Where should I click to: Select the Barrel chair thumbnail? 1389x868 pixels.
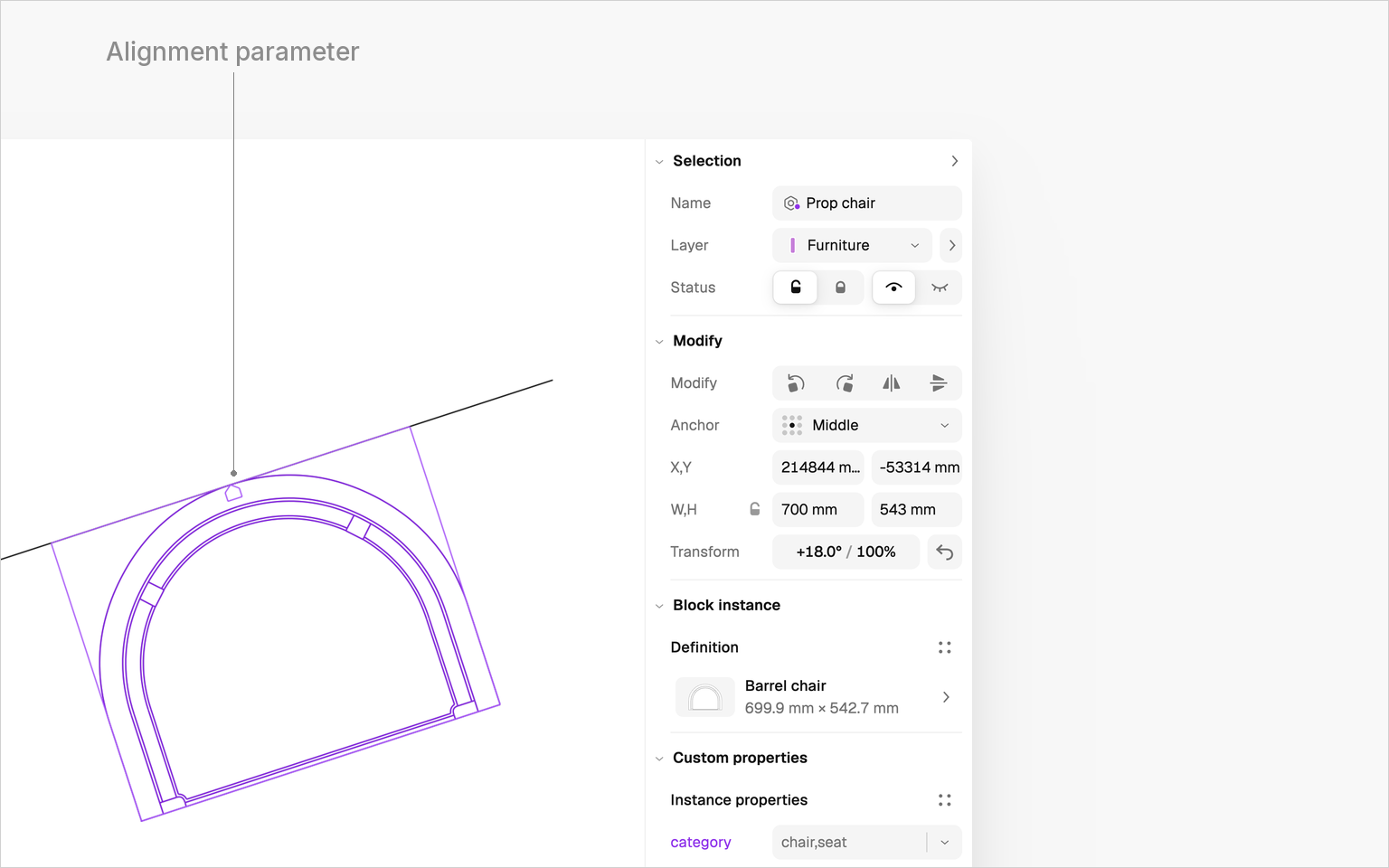click(x=705, y=697)
